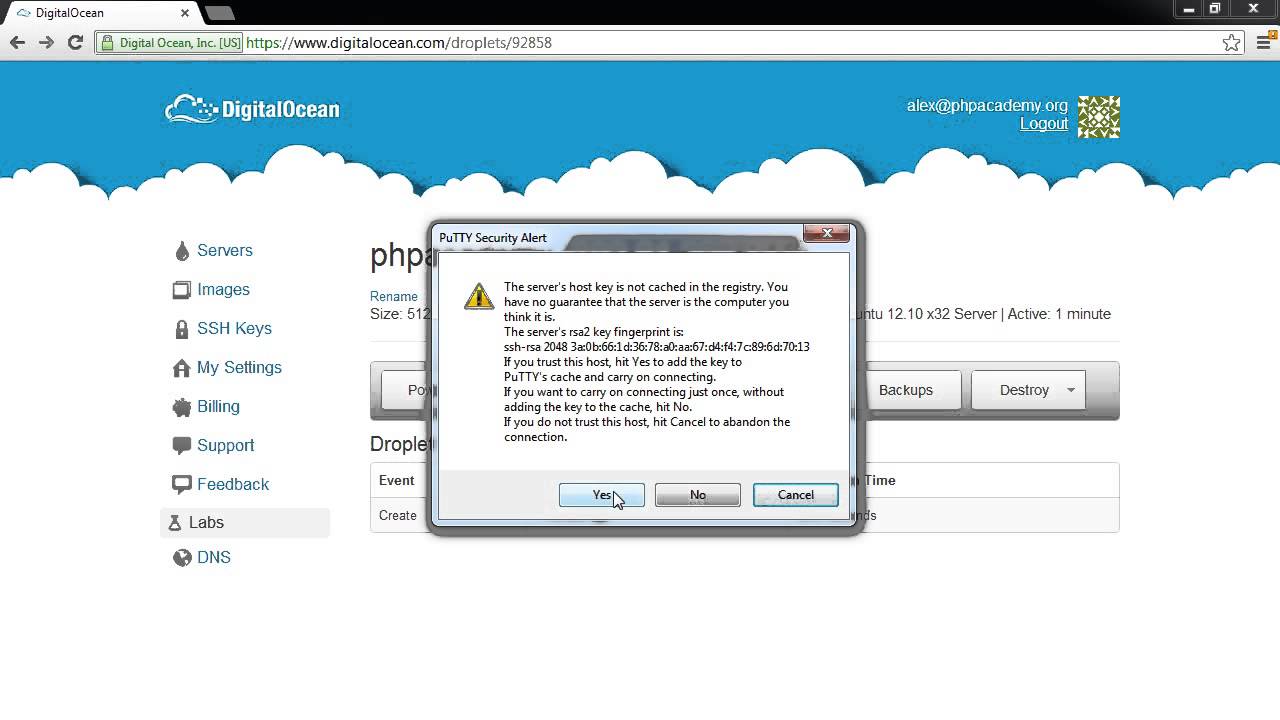
Task: Click the Rename droplet link
Action: pos(394,296)
